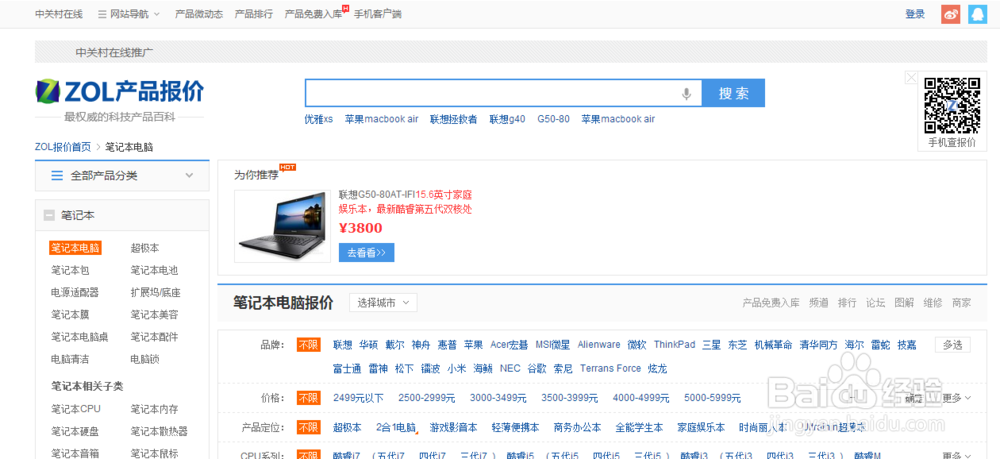Filter by price 5000-5999元
Screen dimensions: 1000x459
point(712,398)
